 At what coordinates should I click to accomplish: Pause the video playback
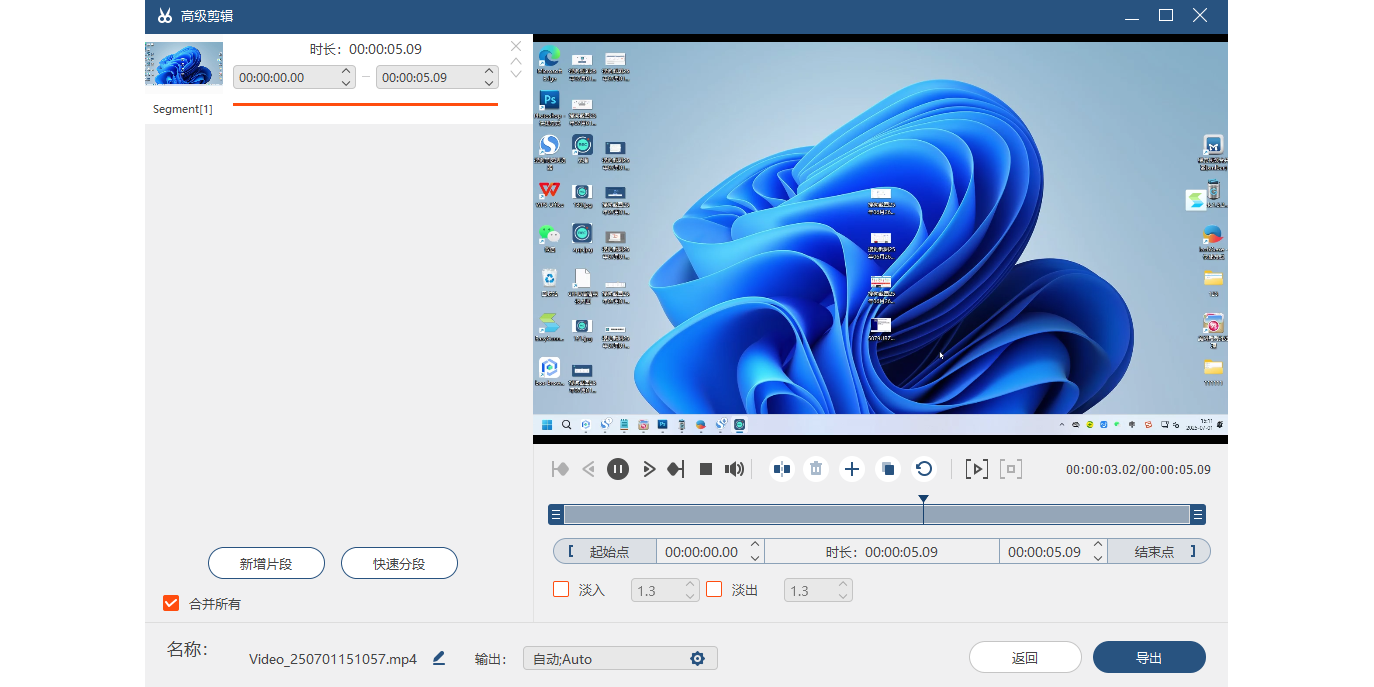point(618,469)
